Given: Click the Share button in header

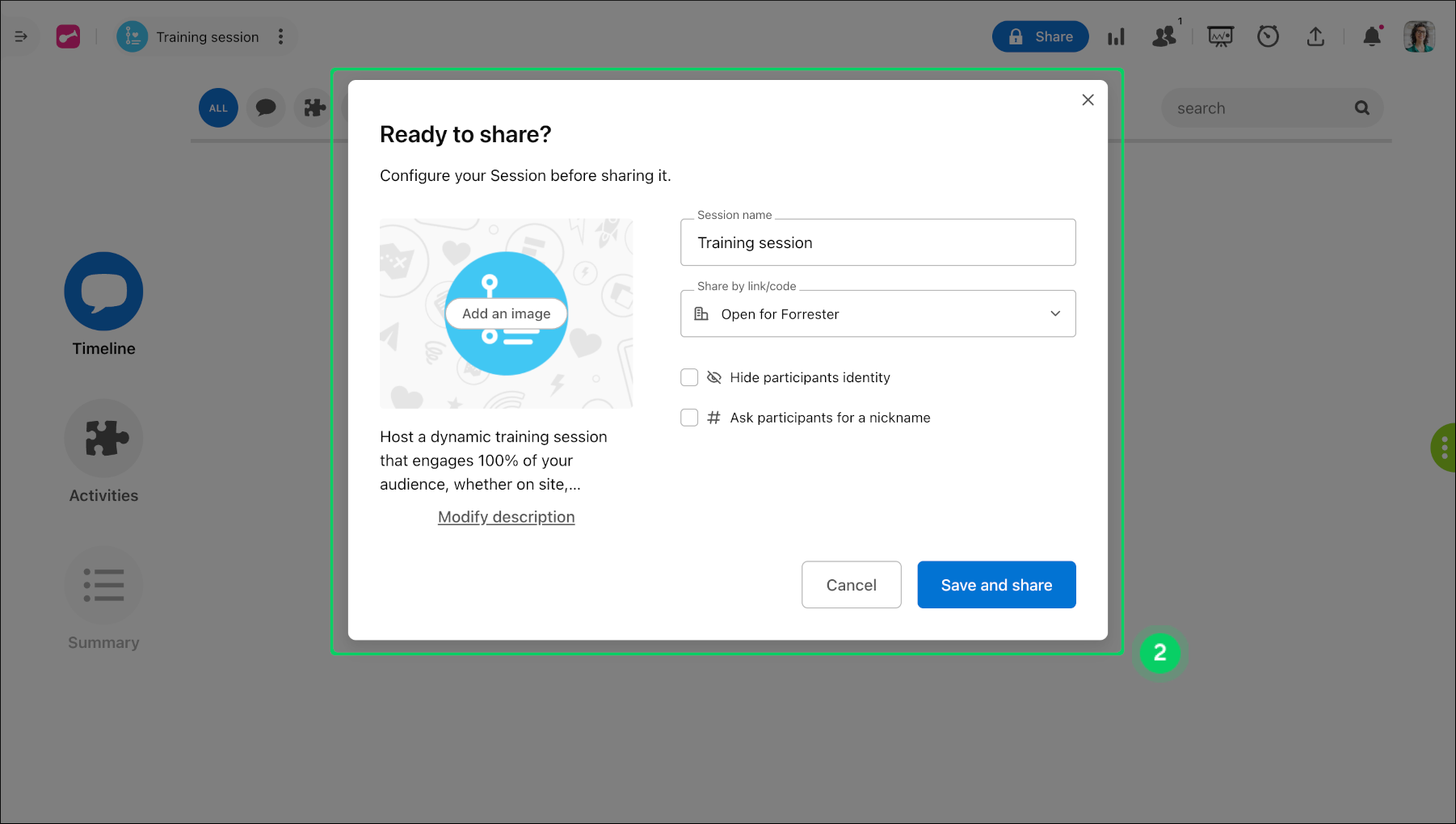Looking at the screenshot, I should click(1040, 36).
